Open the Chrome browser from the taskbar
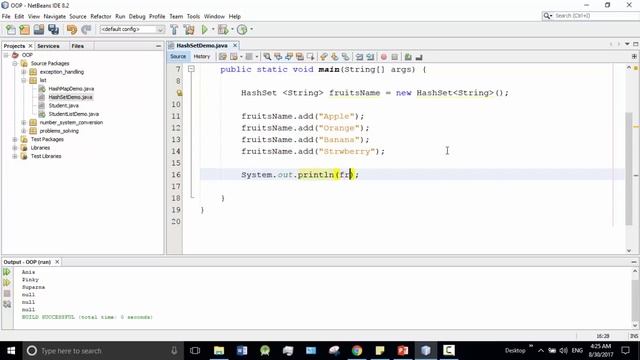 pos(357,350)
